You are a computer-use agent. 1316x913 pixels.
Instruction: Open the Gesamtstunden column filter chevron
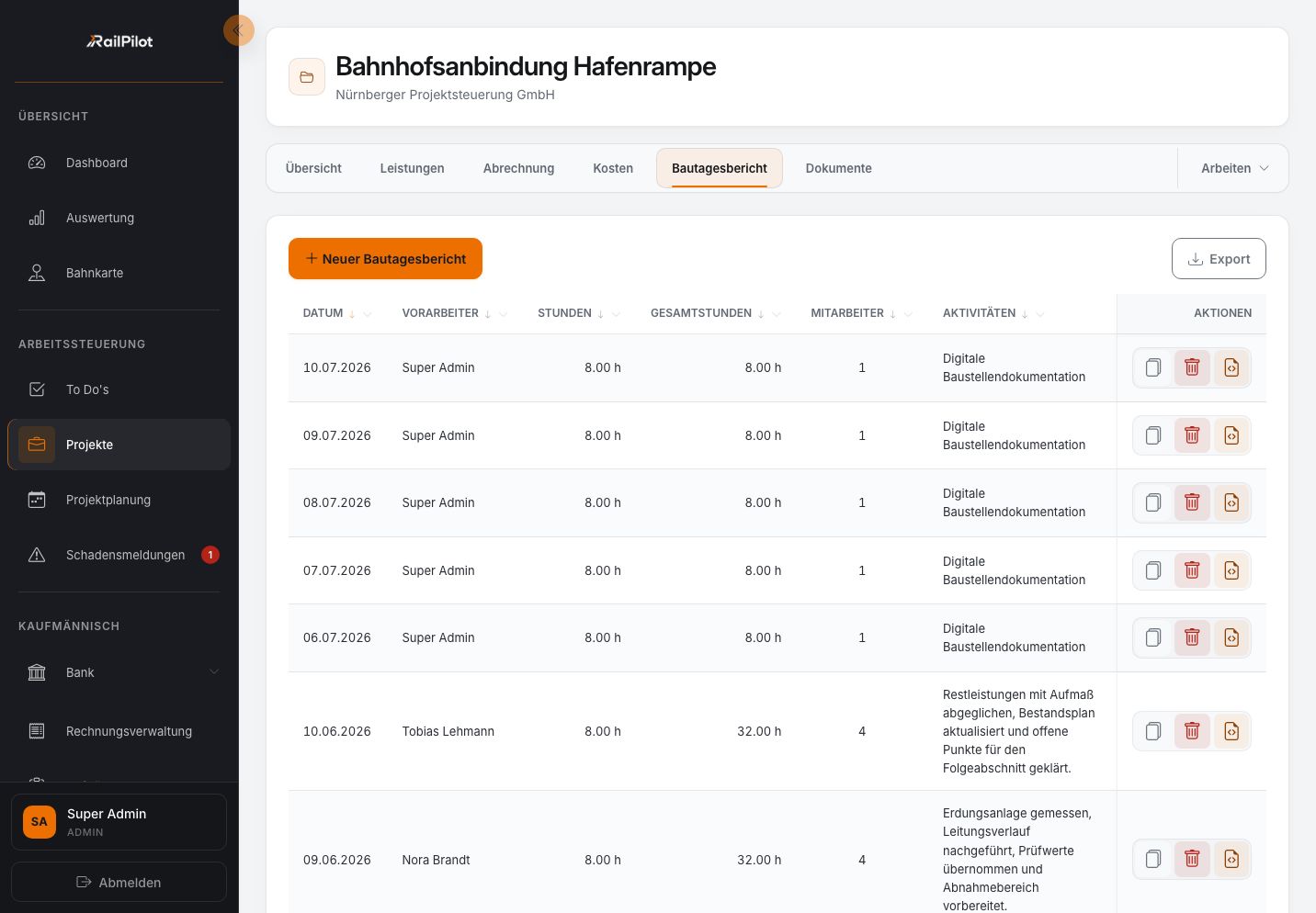click(x=777, y=314)
